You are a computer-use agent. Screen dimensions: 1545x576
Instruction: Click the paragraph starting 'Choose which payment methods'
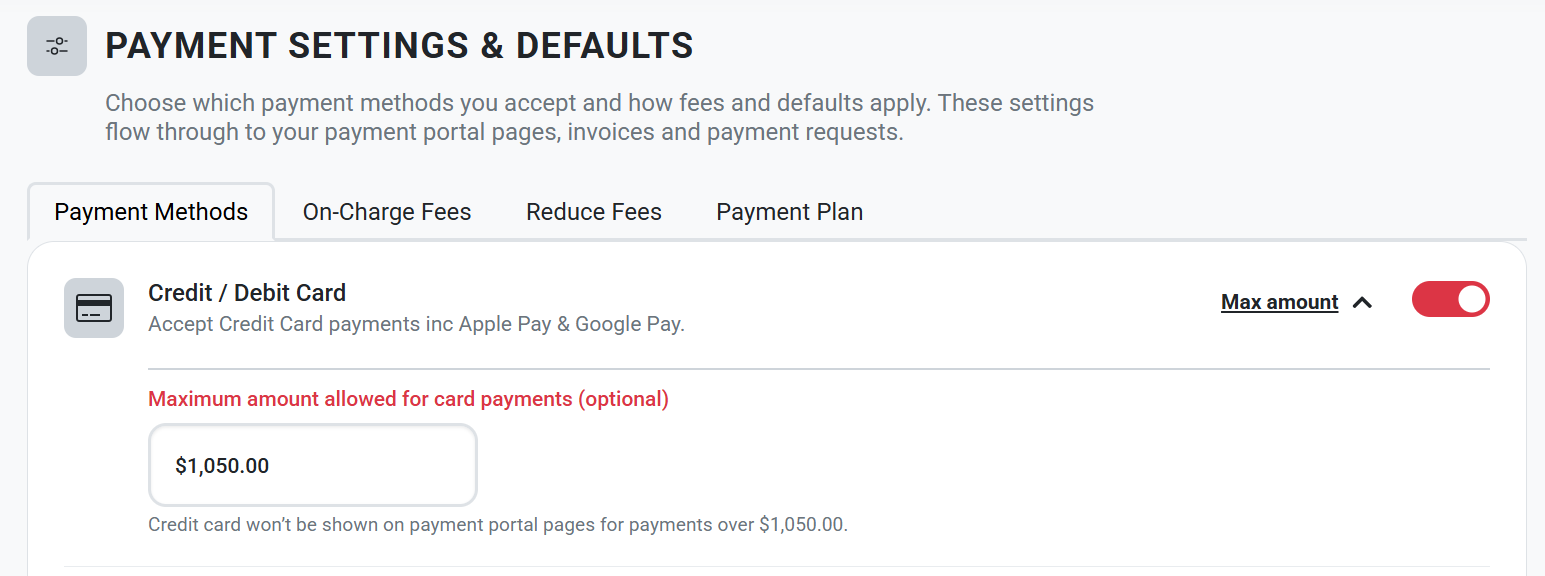click(599, 117)
